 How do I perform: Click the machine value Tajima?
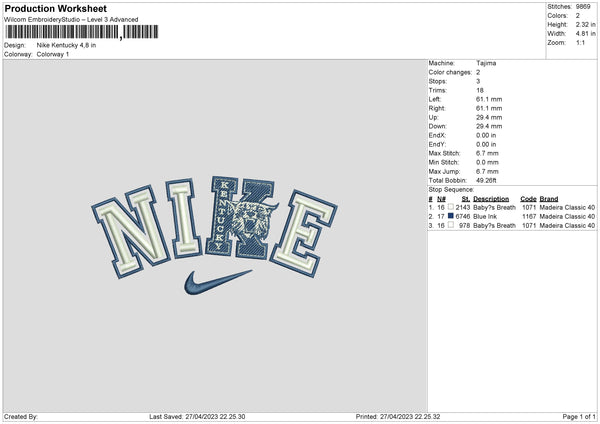click(486, 63)
